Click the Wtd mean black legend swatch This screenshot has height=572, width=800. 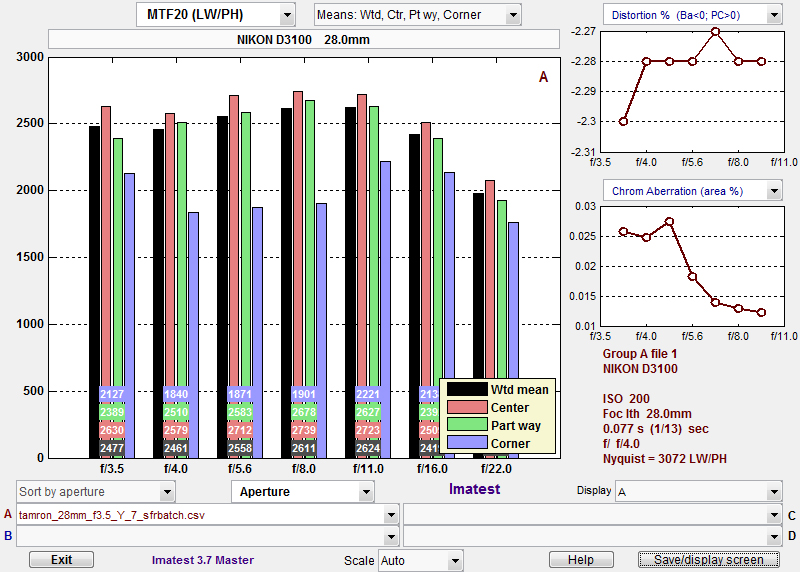467,389
